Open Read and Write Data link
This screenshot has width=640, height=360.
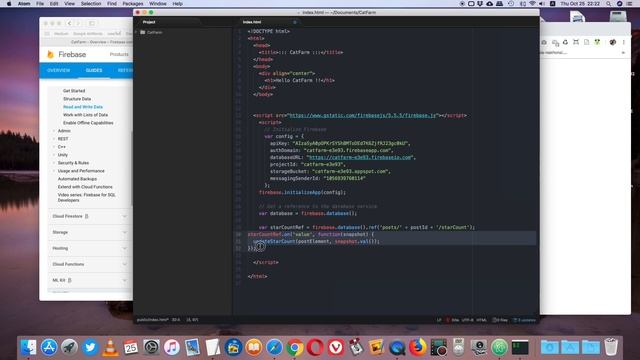point(83,107)
